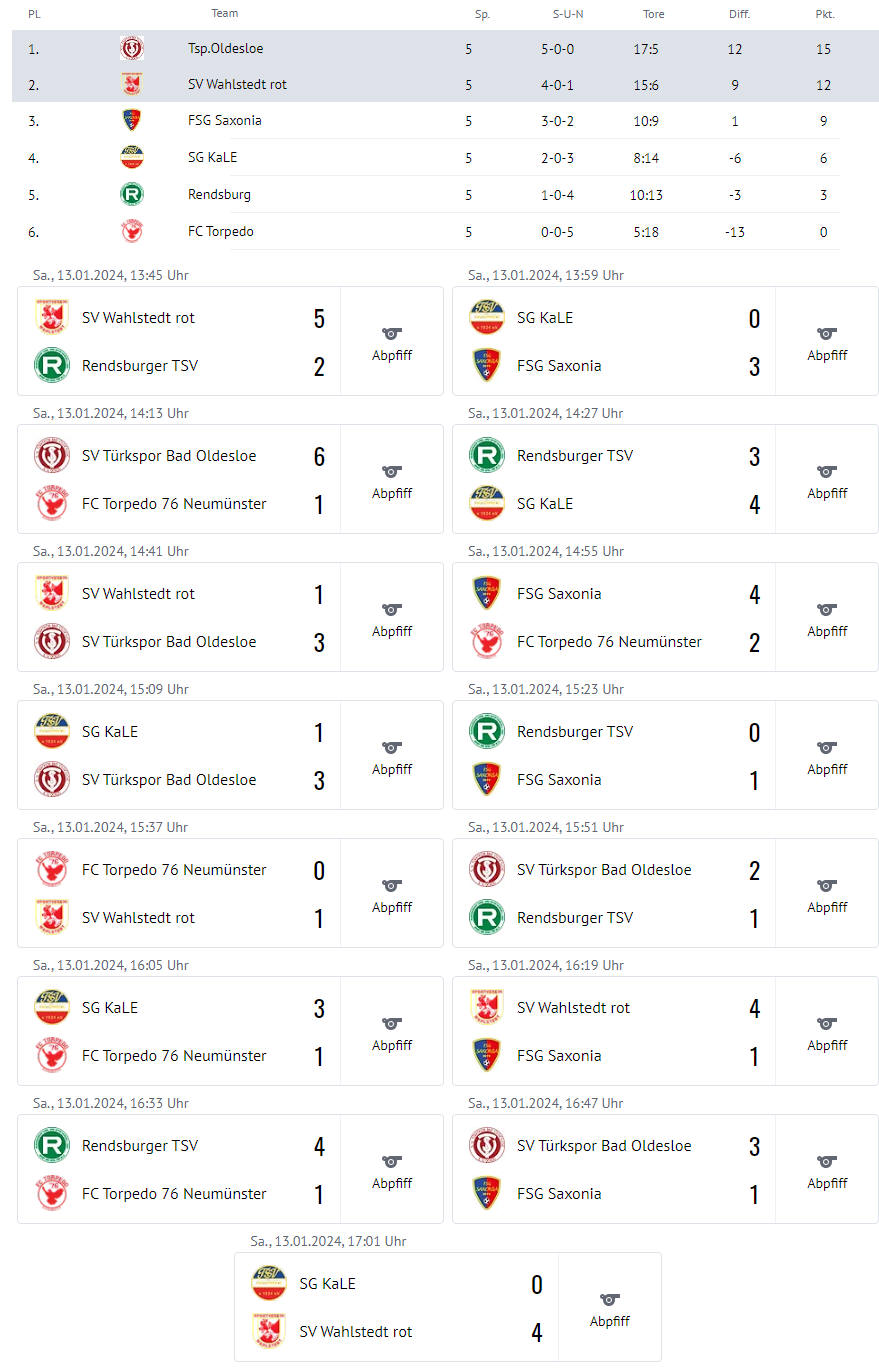This screenshot has width=879, height=1372.
Task: Click the SG KaLE crest in the 17:01 match
Action: click(269, 1284)
